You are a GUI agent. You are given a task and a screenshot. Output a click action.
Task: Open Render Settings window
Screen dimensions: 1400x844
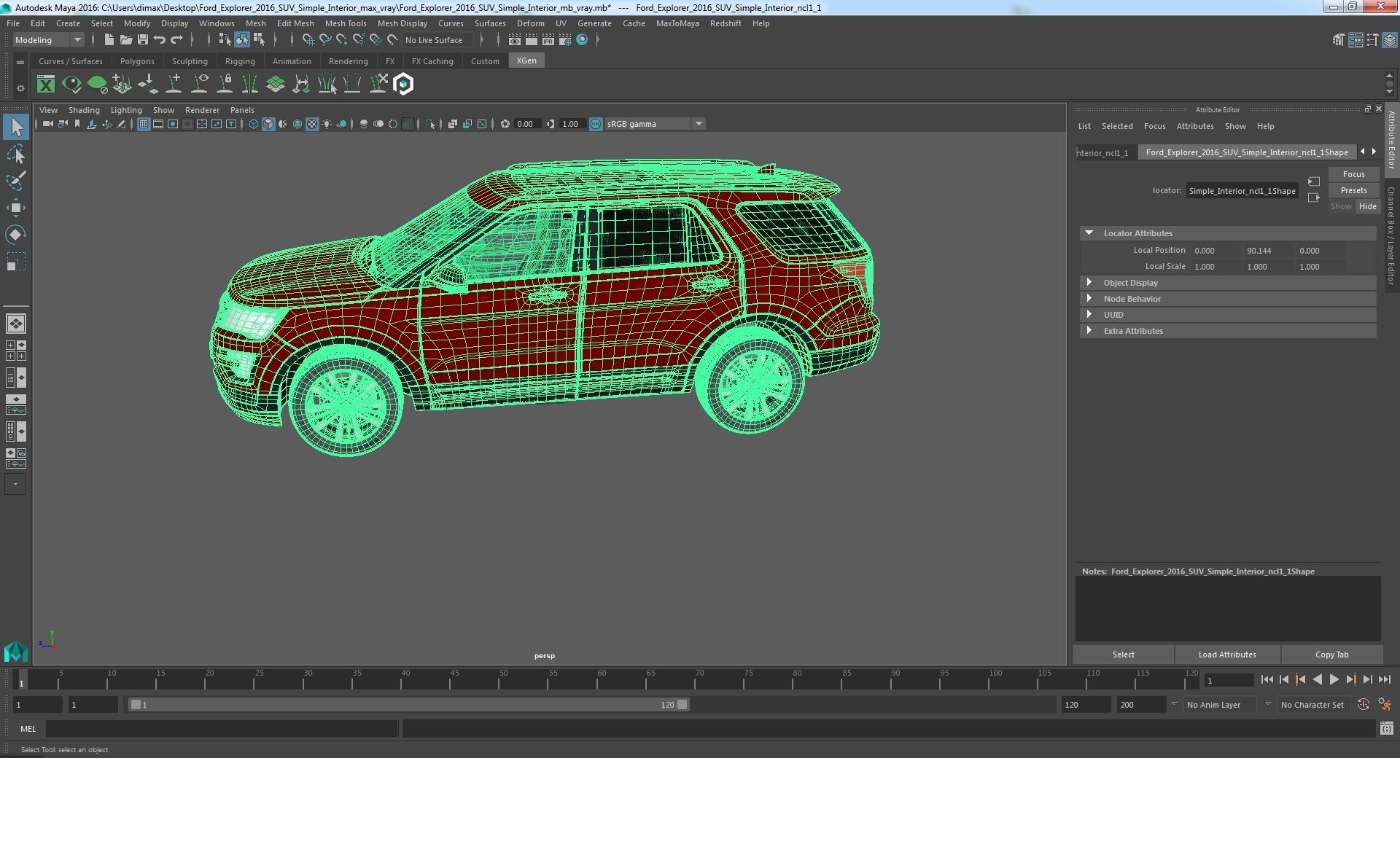[565, 40]
